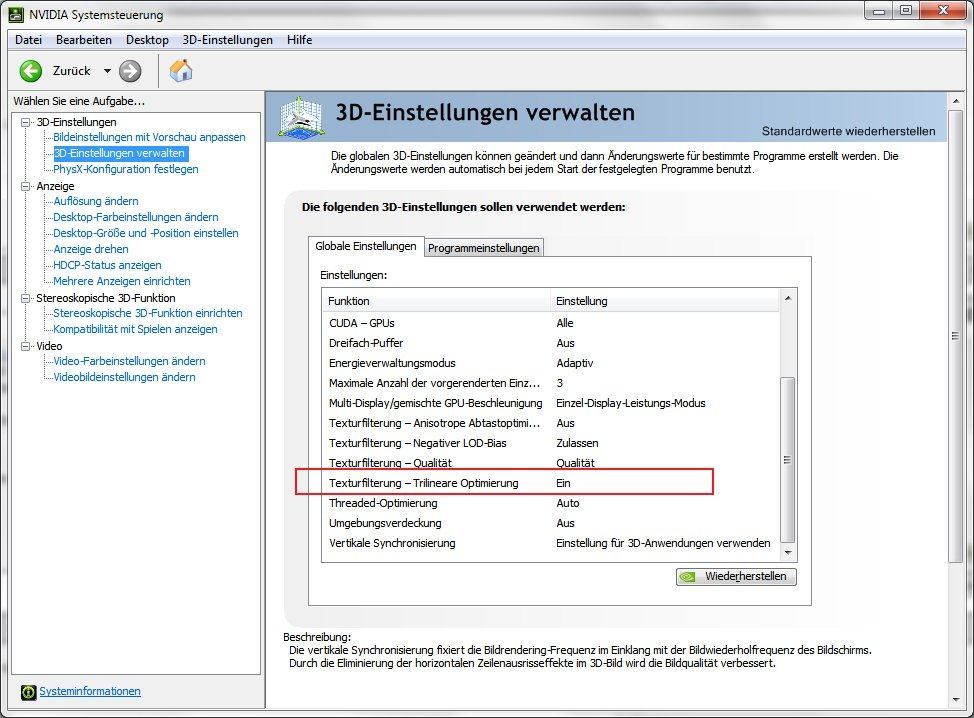Viewport: 974px width, 718px height.
Task: Select the Energieverwaltungsmodus row
Action: 550,363
